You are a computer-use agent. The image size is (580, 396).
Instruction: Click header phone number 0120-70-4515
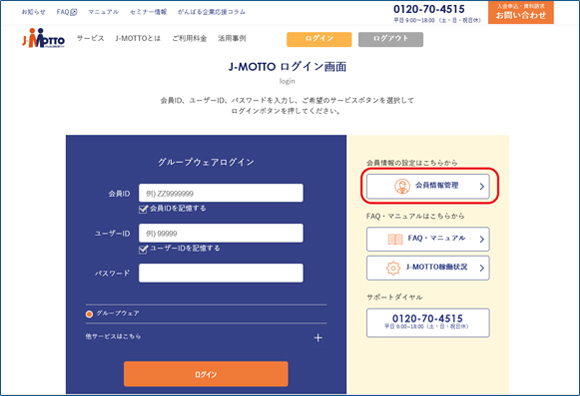point(429,9)
